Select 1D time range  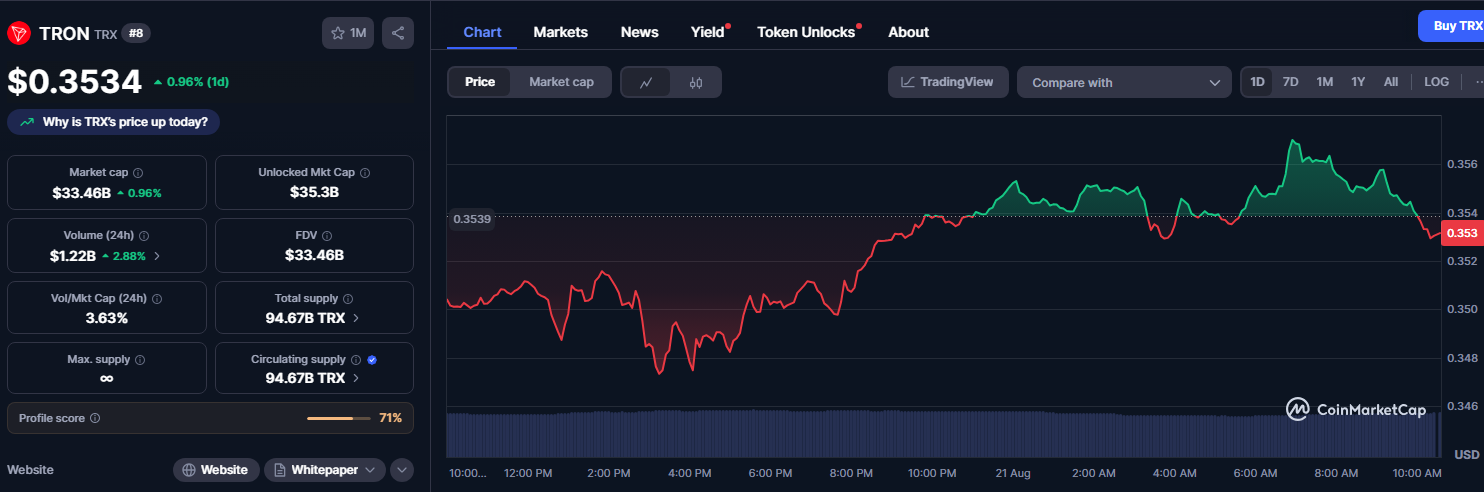[x=1258, y=82]
